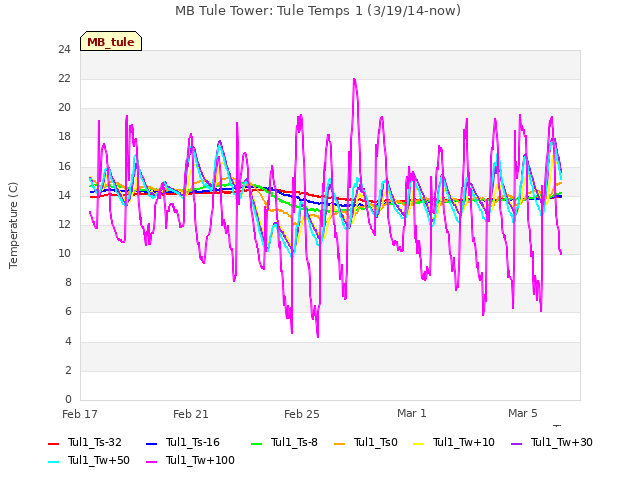Select the Tul1_Ts-8 legend label
Viewport: 640px width, 480px height.
pos(294,442)
